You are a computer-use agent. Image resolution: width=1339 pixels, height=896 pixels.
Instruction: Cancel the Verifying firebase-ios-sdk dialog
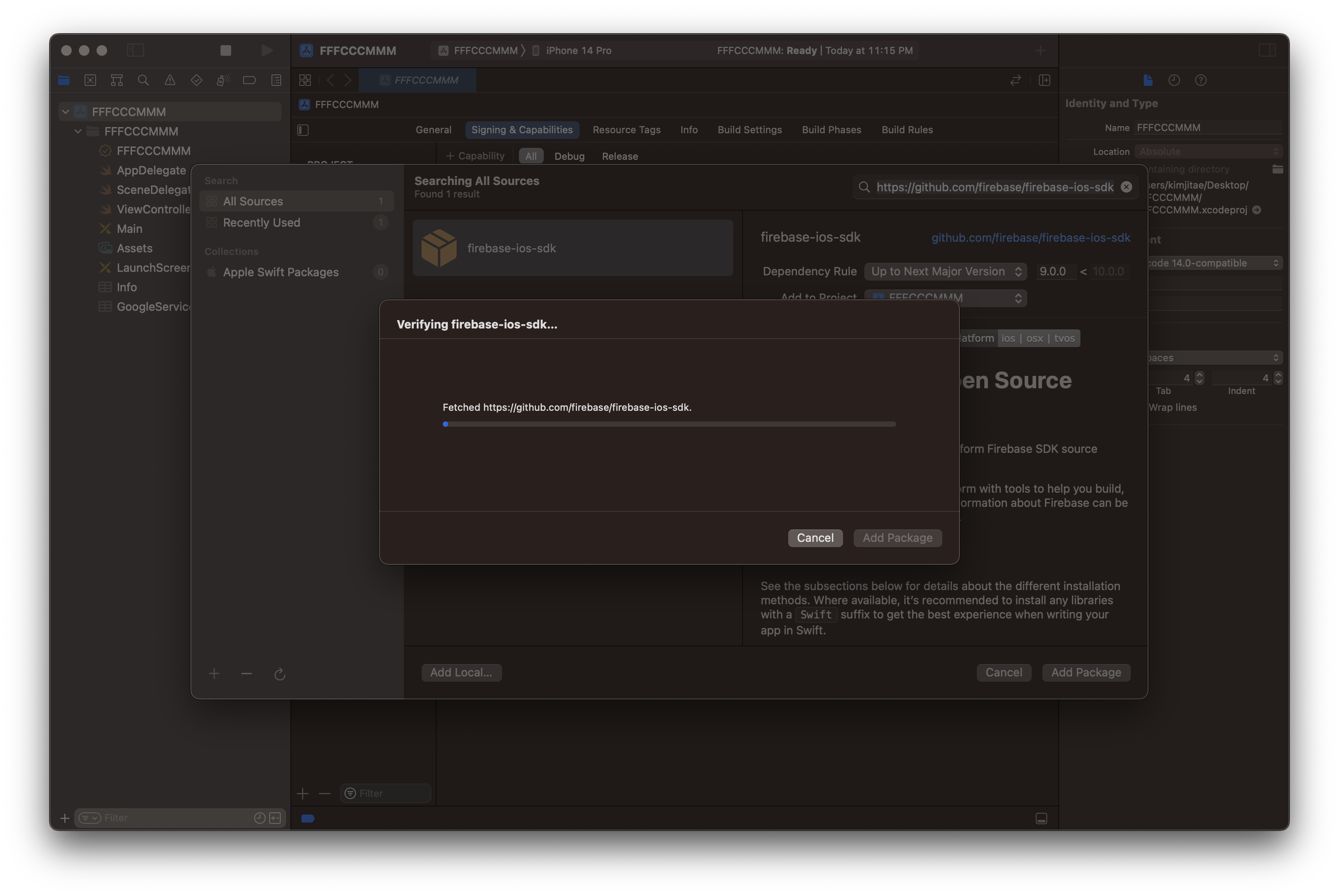pos(815,538)
